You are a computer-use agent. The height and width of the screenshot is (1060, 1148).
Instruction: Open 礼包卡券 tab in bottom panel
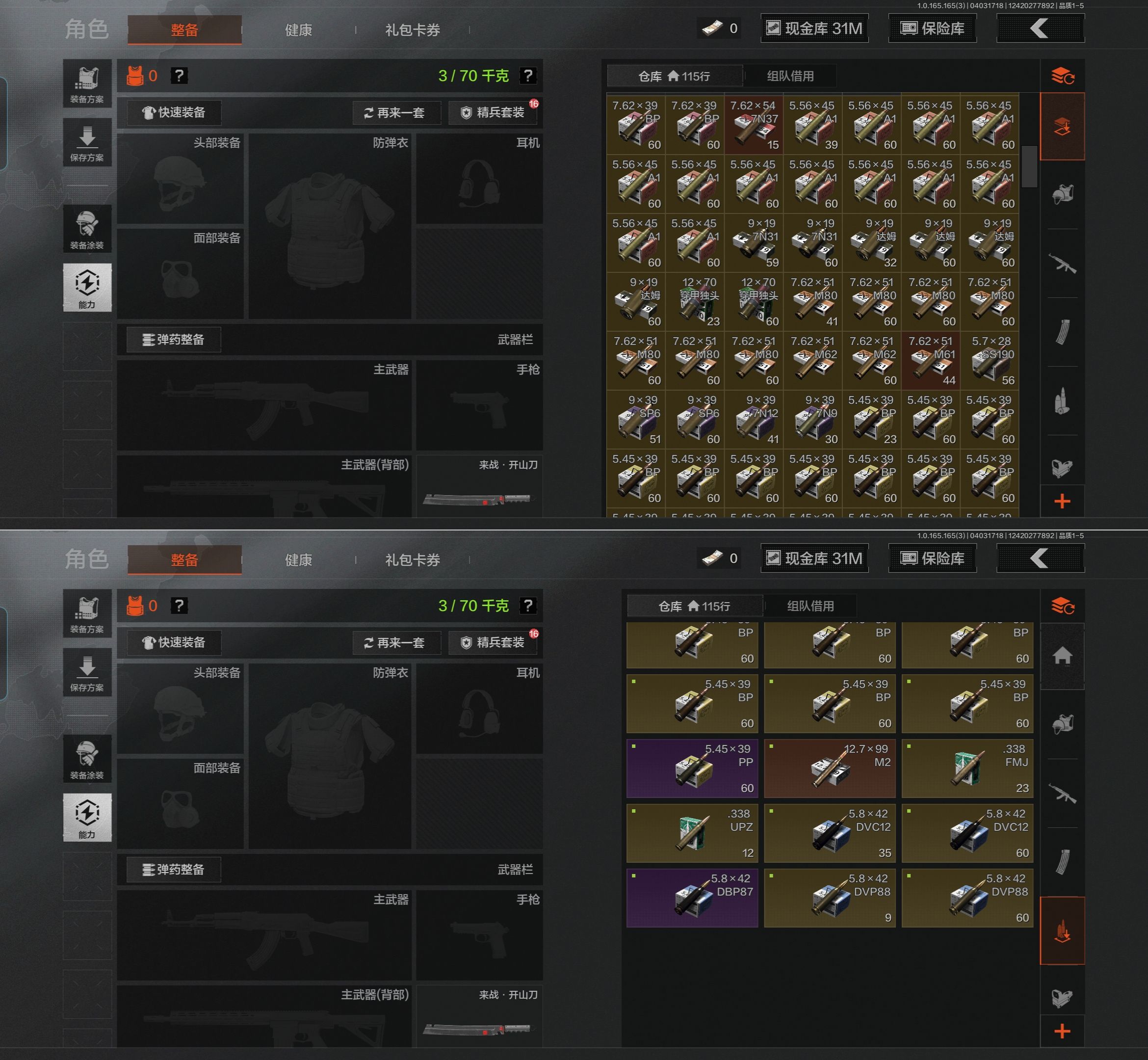pos(412,560)
